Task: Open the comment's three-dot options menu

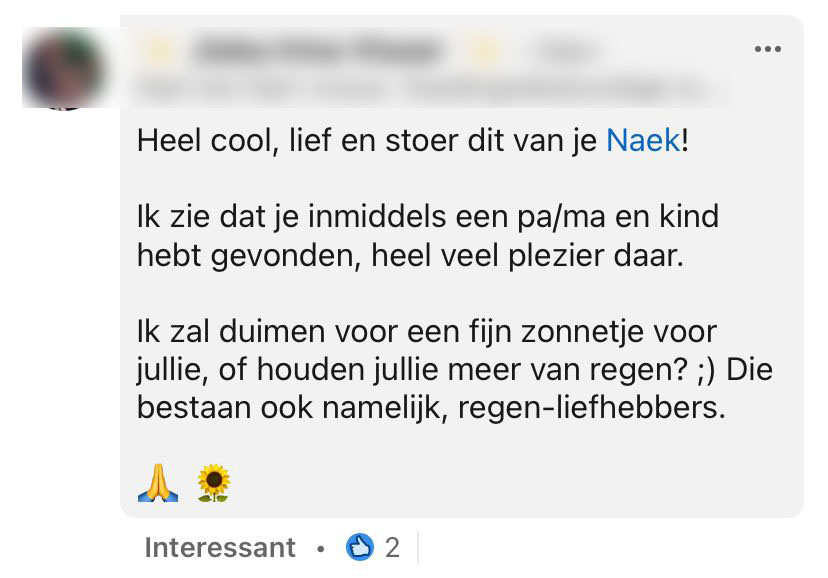Action: click(x=767, y=49)
